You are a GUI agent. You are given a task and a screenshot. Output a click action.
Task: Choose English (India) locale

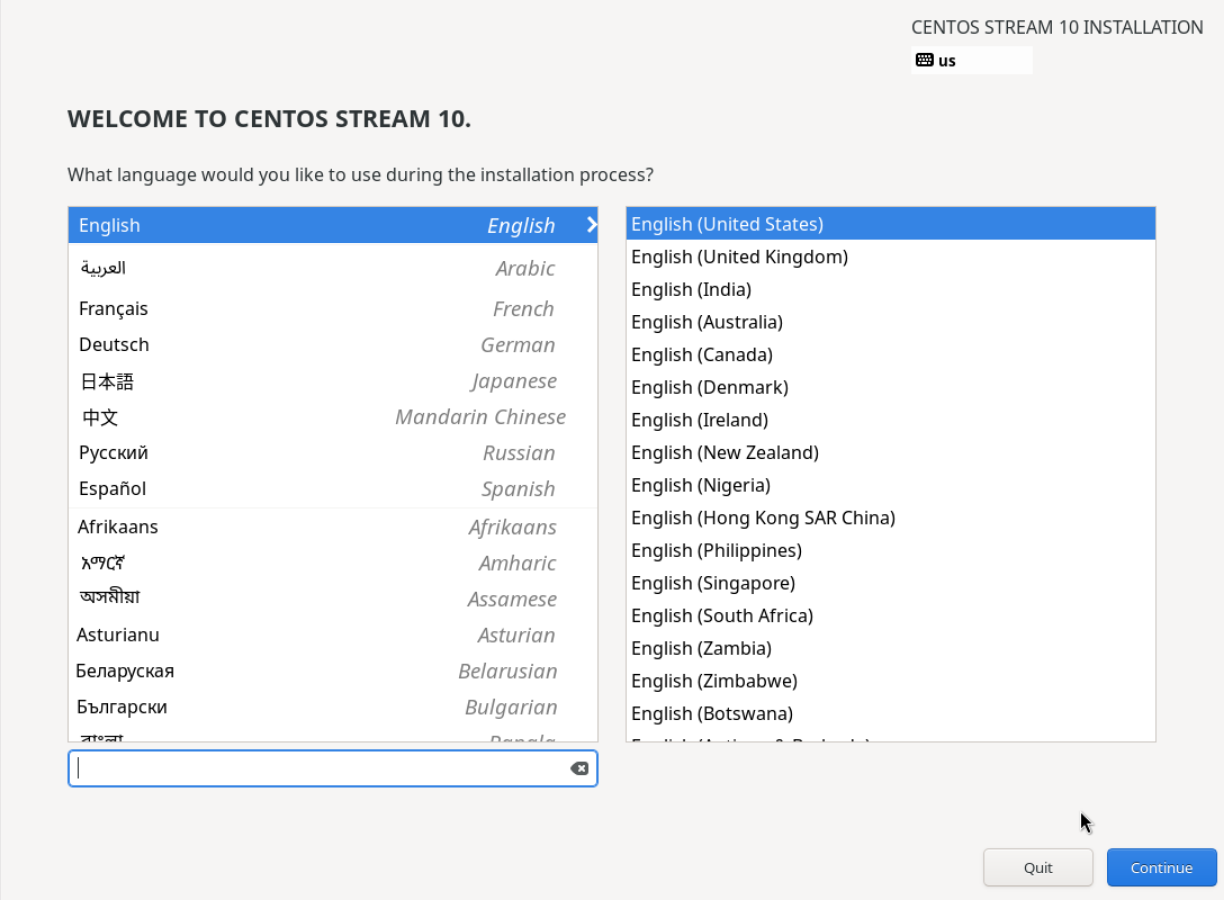pos(891,290)
